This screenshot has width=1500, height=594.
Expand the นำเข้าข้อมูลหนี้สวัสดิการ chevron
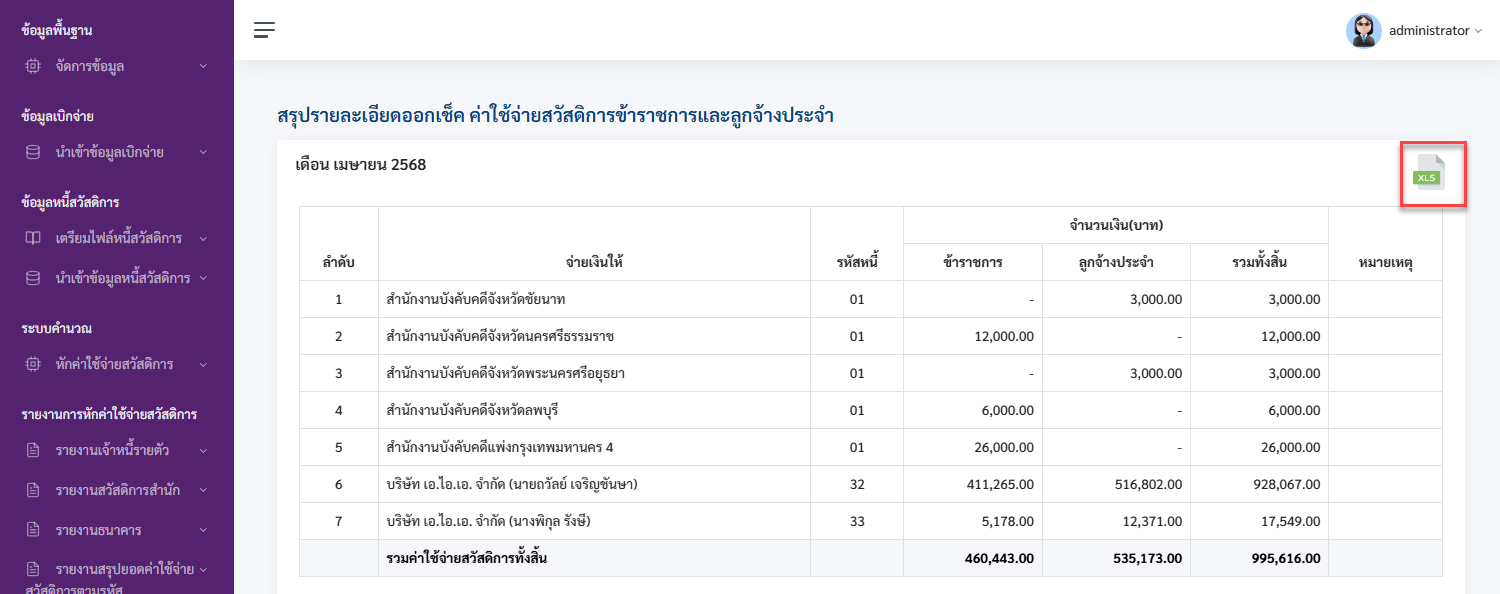click(203, 278)
